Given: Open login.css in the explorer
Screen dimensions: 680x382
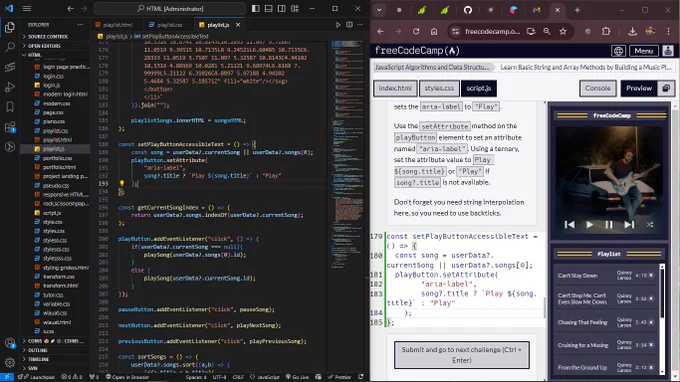Looking at the screenshot, I should click(x=53, y=76).
